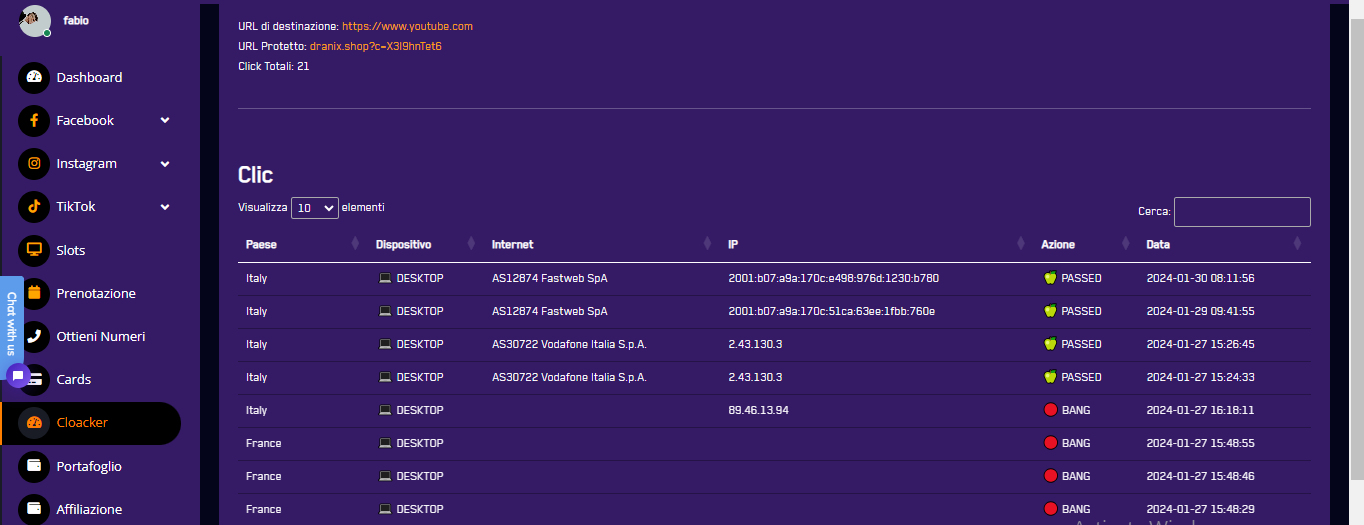Click red BANG icon in 16:18:11 row
The height and width of the screenshot is (525, 1364).
[1050, 410]
